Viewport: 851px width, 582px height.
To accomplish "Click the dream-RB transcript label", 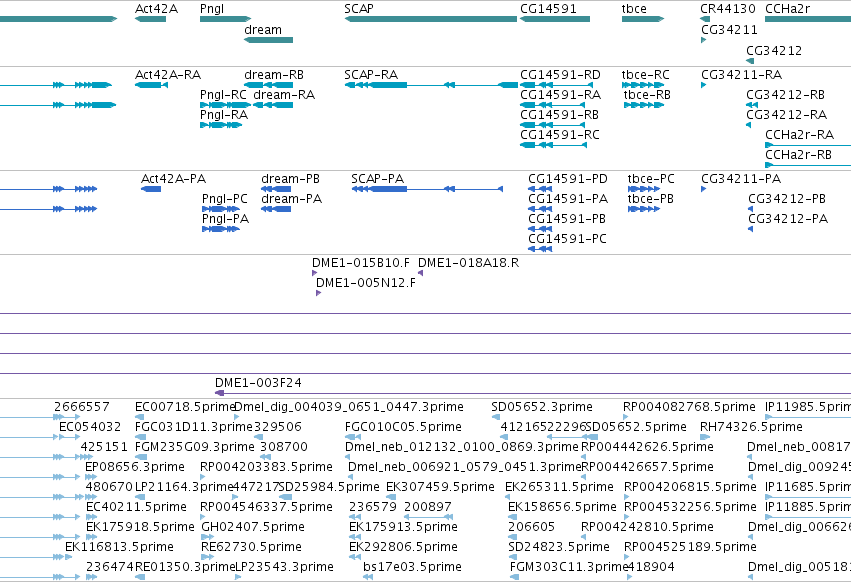I will point(274,74).
